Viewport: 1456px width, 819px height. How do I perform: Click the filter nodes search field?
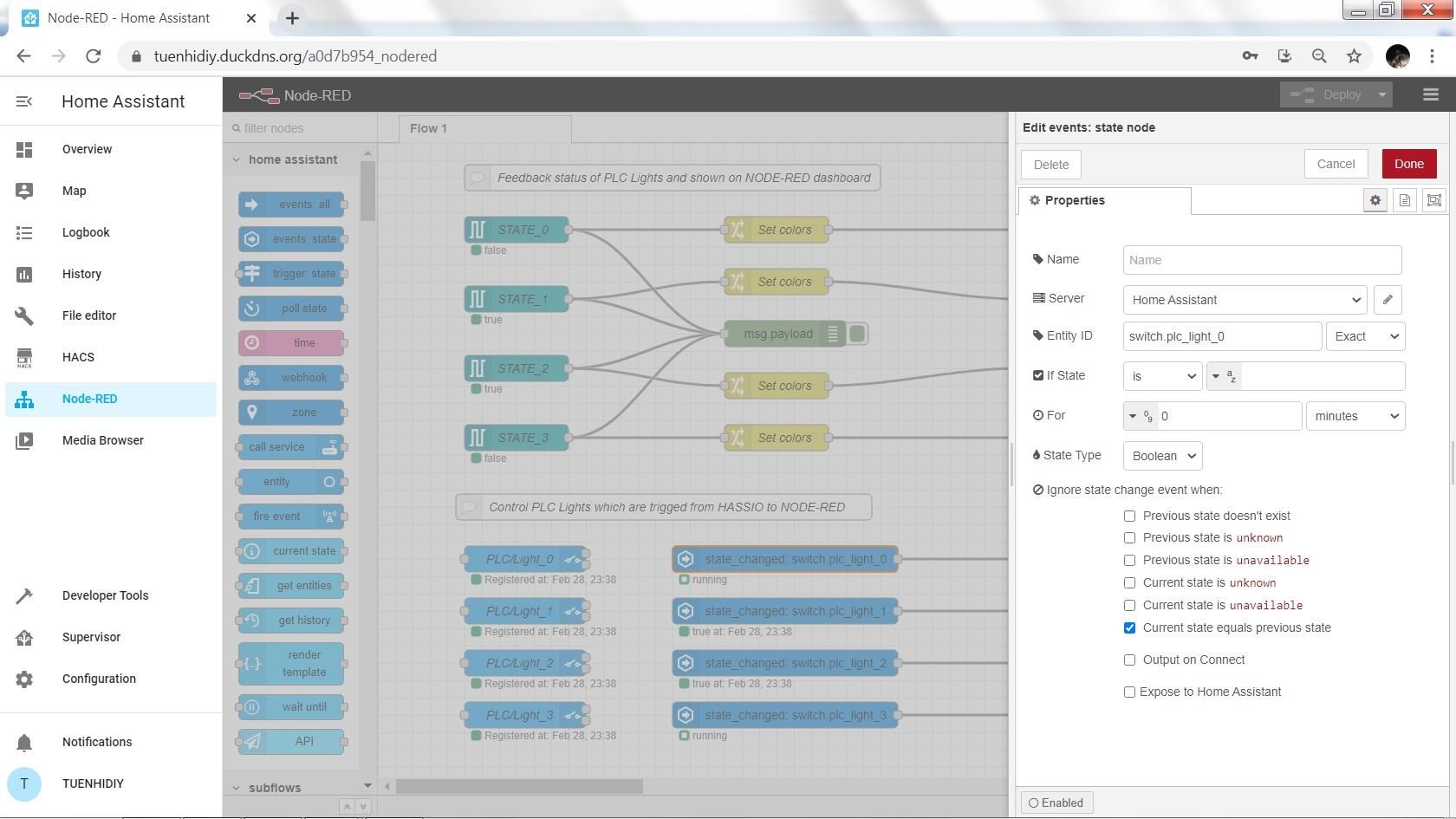click(x=300, y=128)
